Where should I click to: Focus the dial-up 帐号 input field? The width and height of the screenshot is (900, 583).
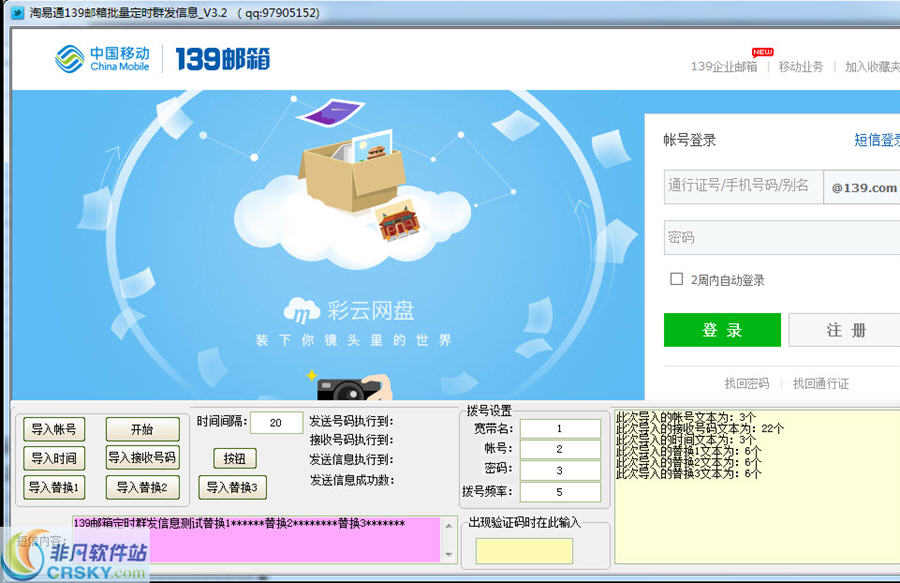point(560,449)
